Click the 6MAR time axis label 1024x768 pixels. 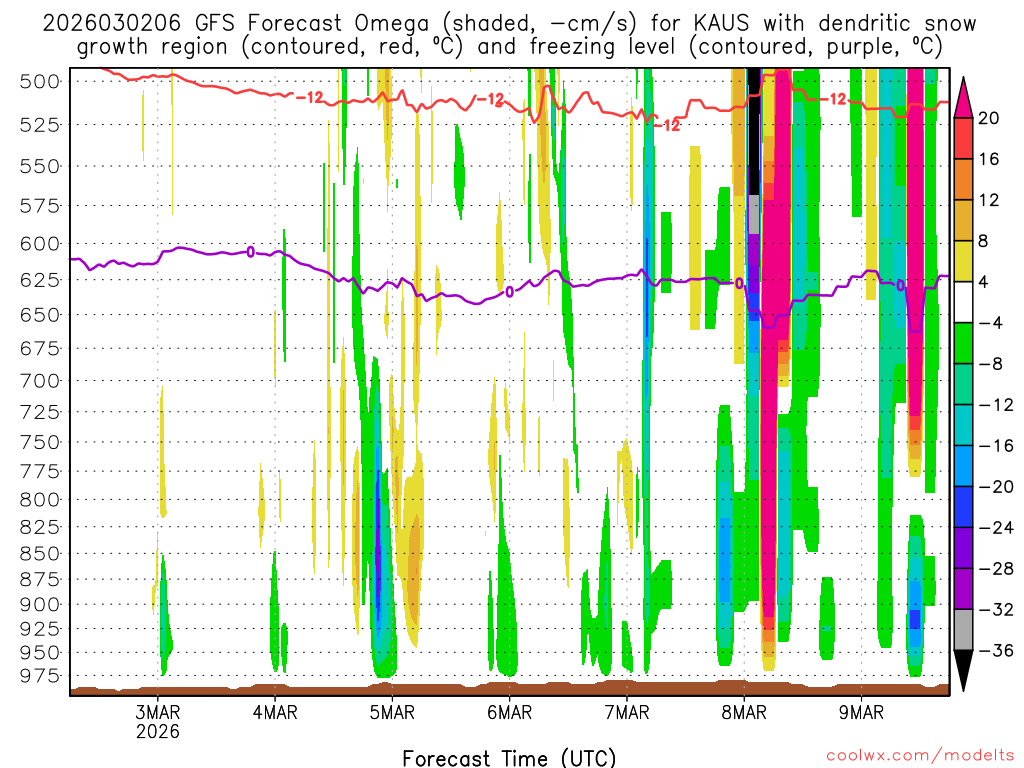509,712
